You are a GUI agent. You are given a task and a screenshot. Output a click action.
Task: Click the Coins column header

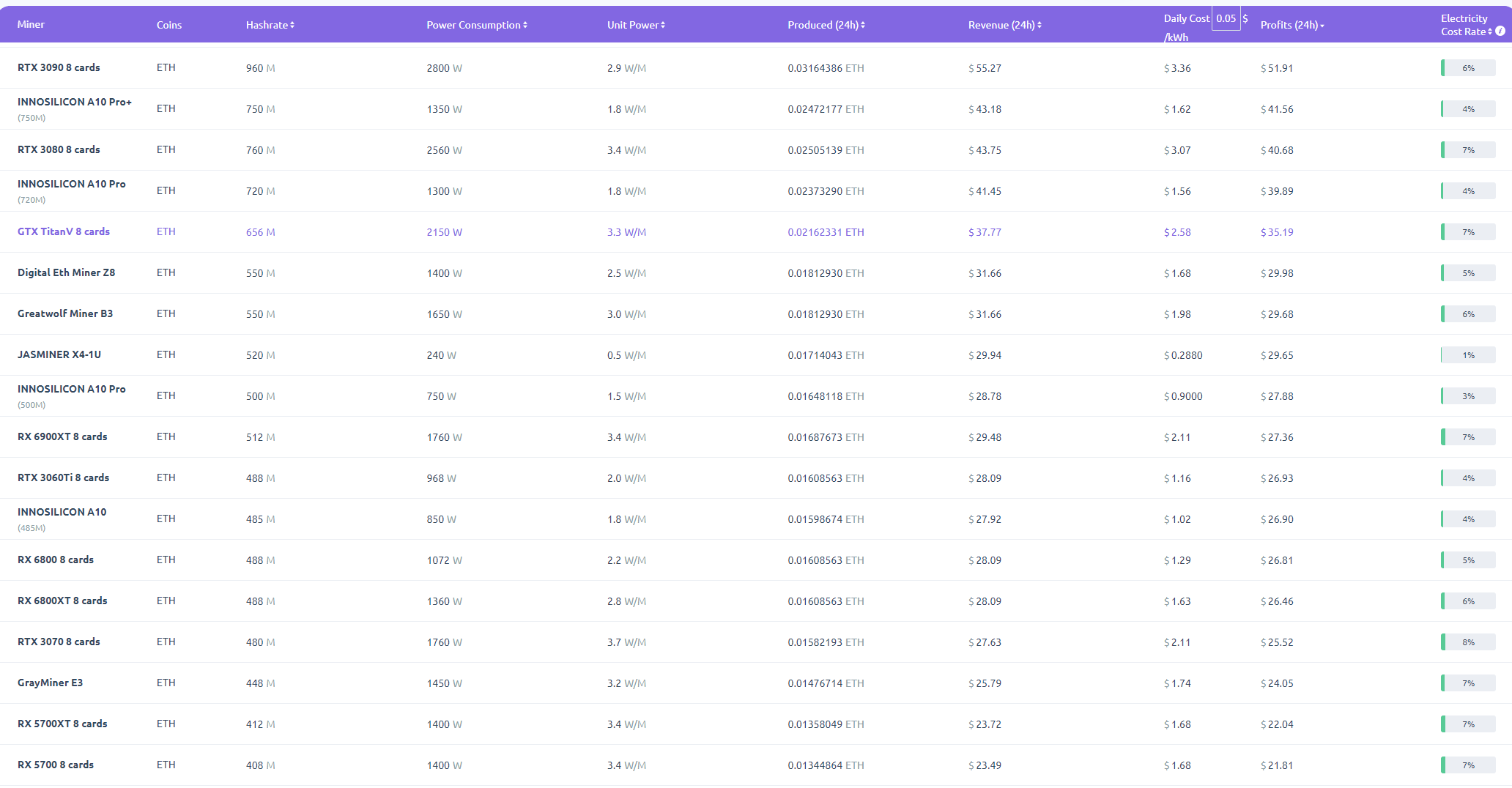168,25
